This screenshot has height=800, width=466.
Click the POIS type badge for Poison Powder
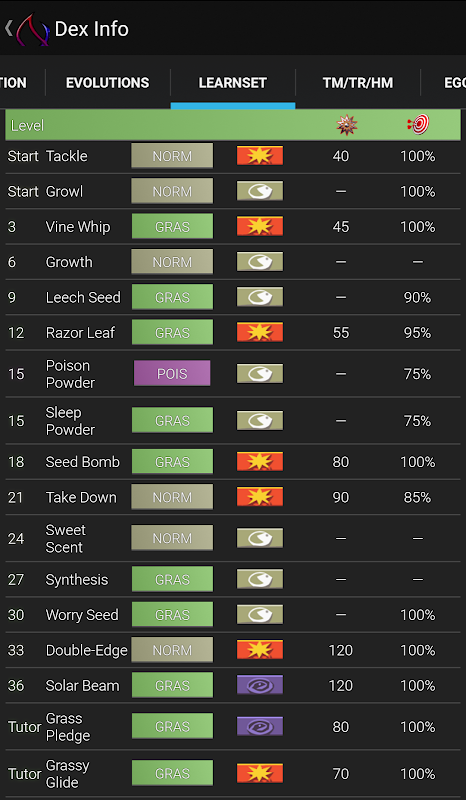pyautogui.click(x=172, y=373)
